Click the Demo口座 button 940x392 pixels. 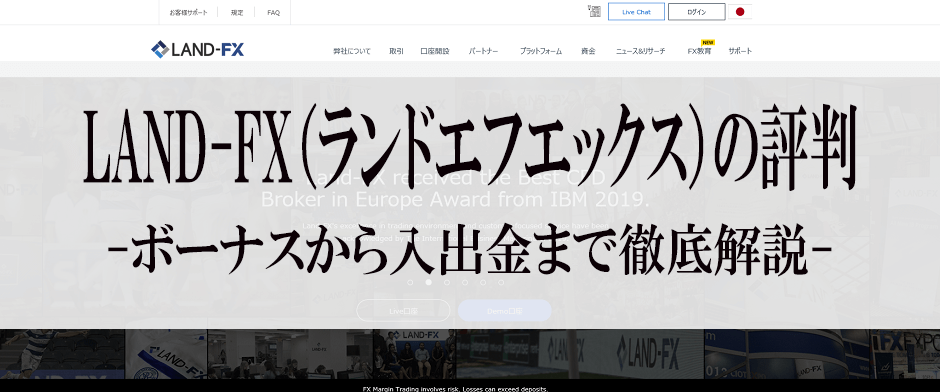[504, 310]
